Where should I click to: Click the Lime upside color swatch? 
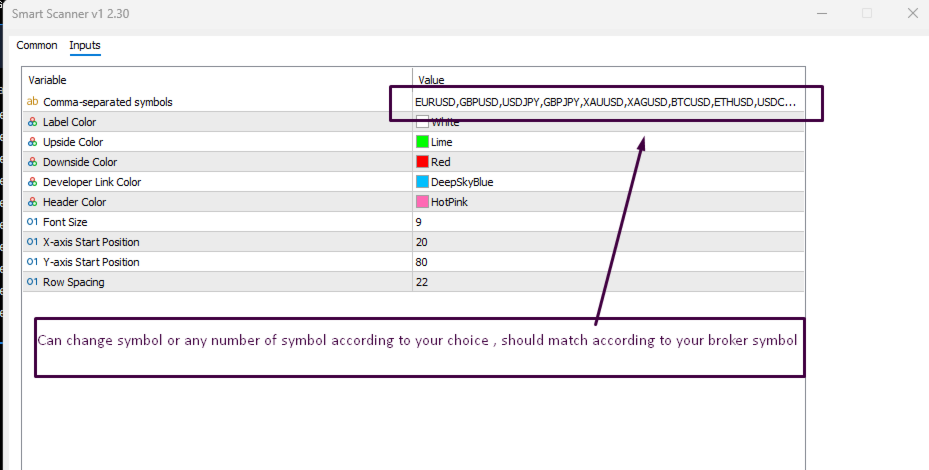422,142
